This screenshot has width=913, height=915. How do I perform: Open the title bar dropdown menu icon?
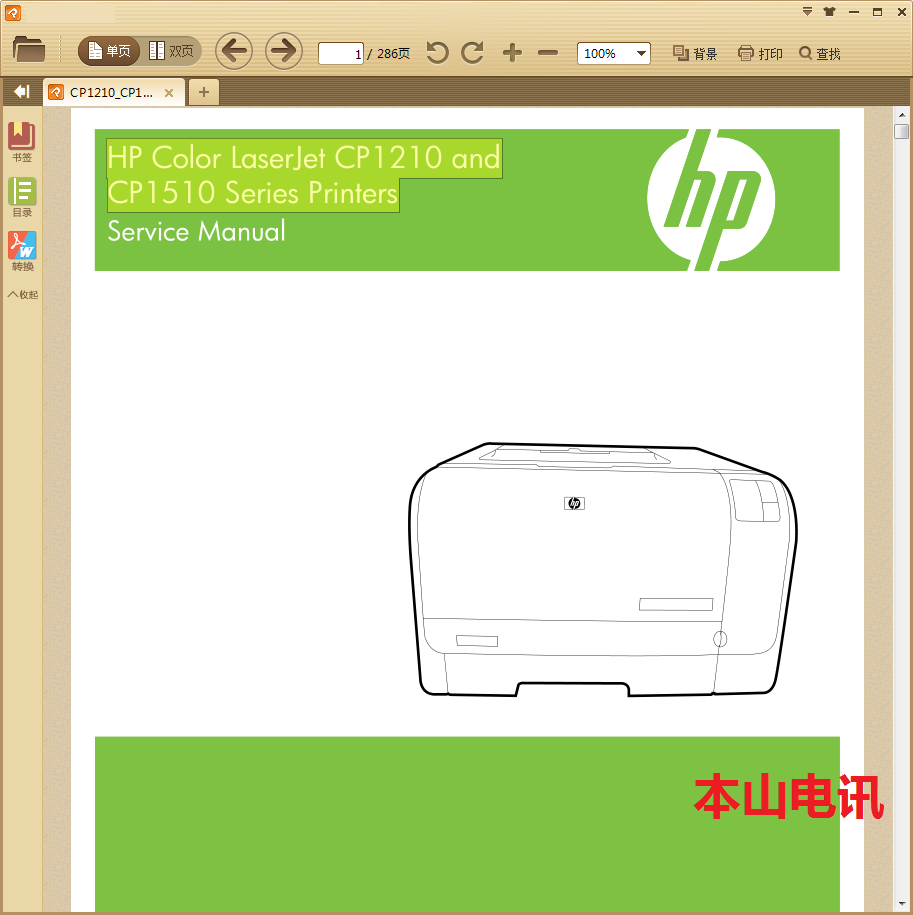tap(807, 12)
